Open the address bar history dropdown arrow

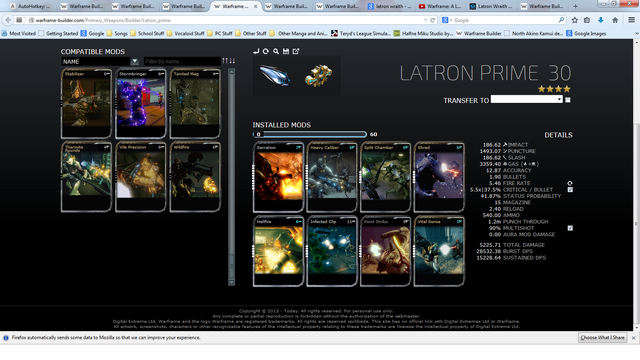click(x=426, y=20)
